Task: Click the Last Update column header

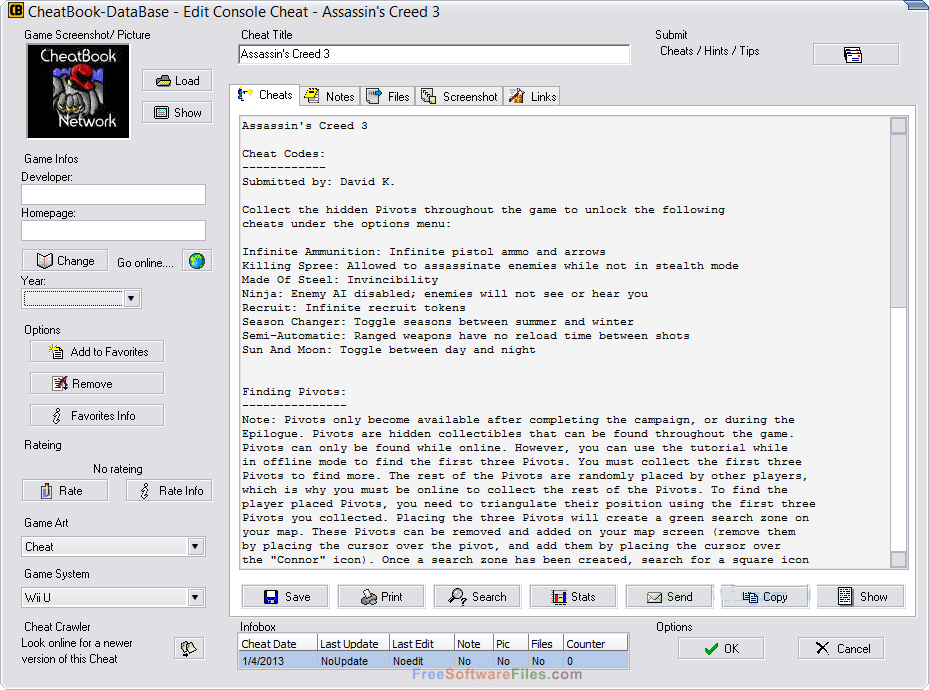Action: [353, 644]
